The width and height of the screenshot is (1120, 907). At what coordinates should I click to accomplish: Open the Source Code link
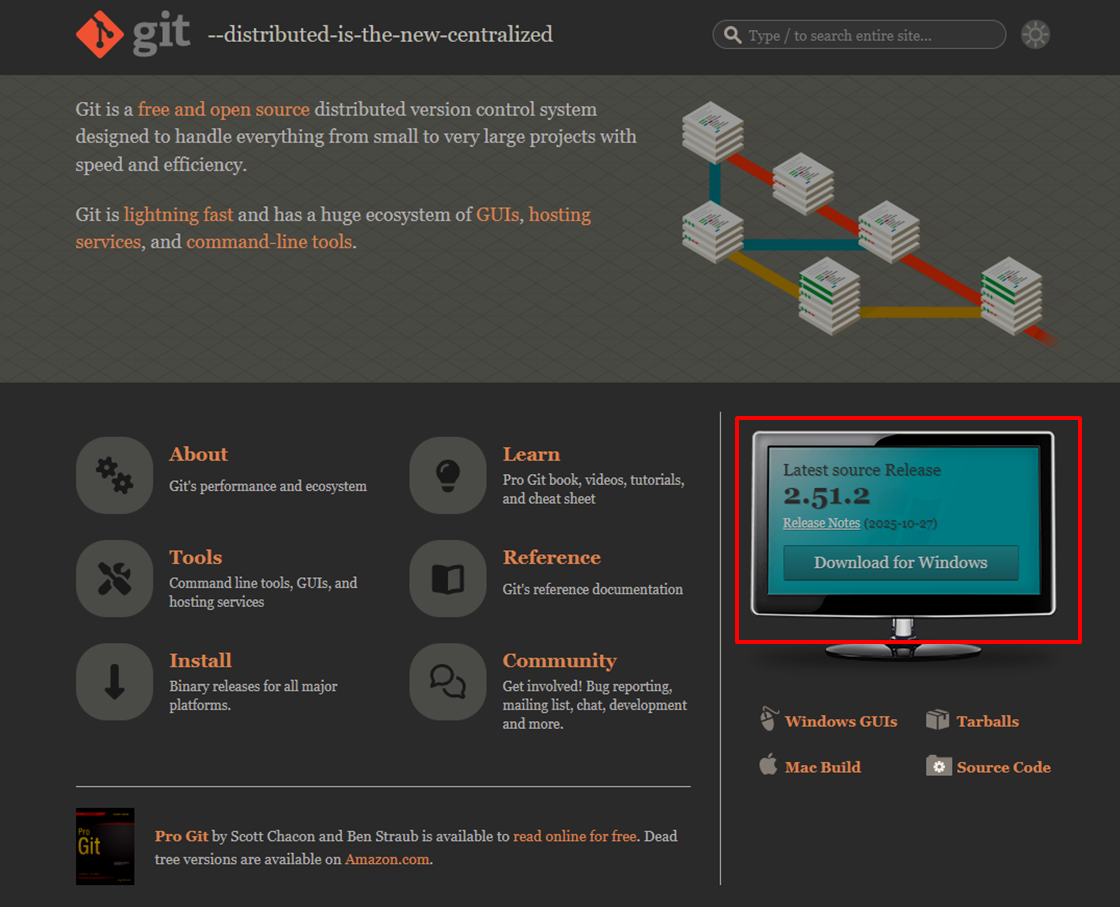[1004, 767]
